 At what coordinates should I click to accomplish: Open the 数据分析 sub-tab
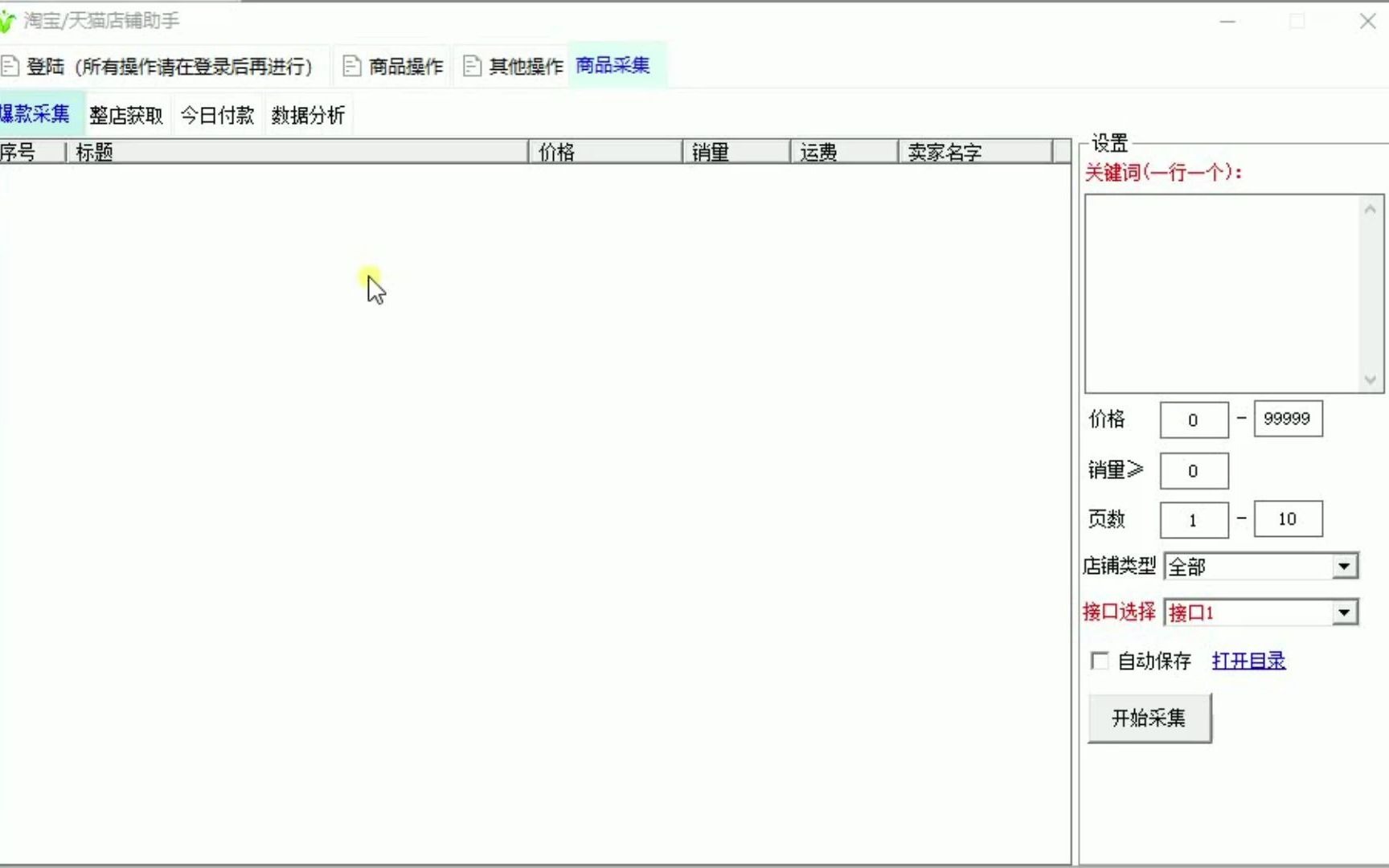coord(308,115)
